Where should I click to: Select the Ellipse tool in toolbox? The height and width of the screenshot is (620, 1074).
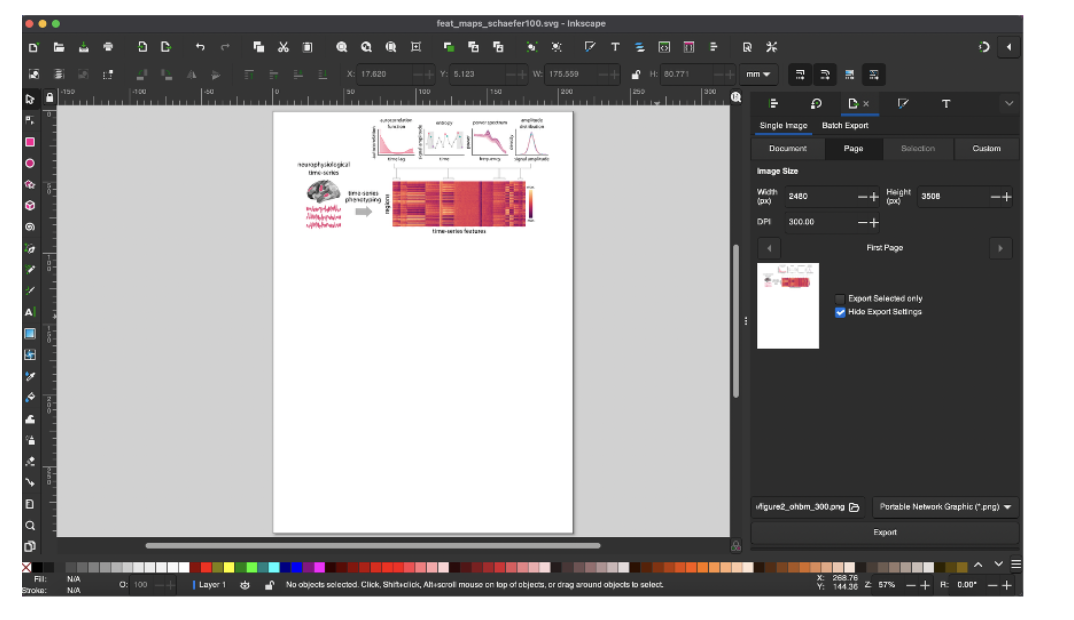tap(30, 163)
